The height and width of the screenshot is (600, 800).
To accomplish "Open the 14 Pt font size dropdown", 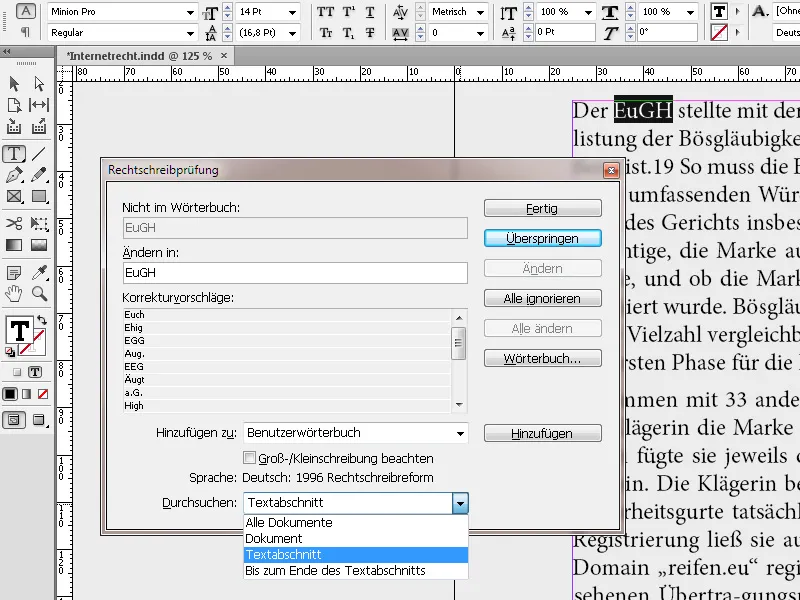I will (292, 12).
